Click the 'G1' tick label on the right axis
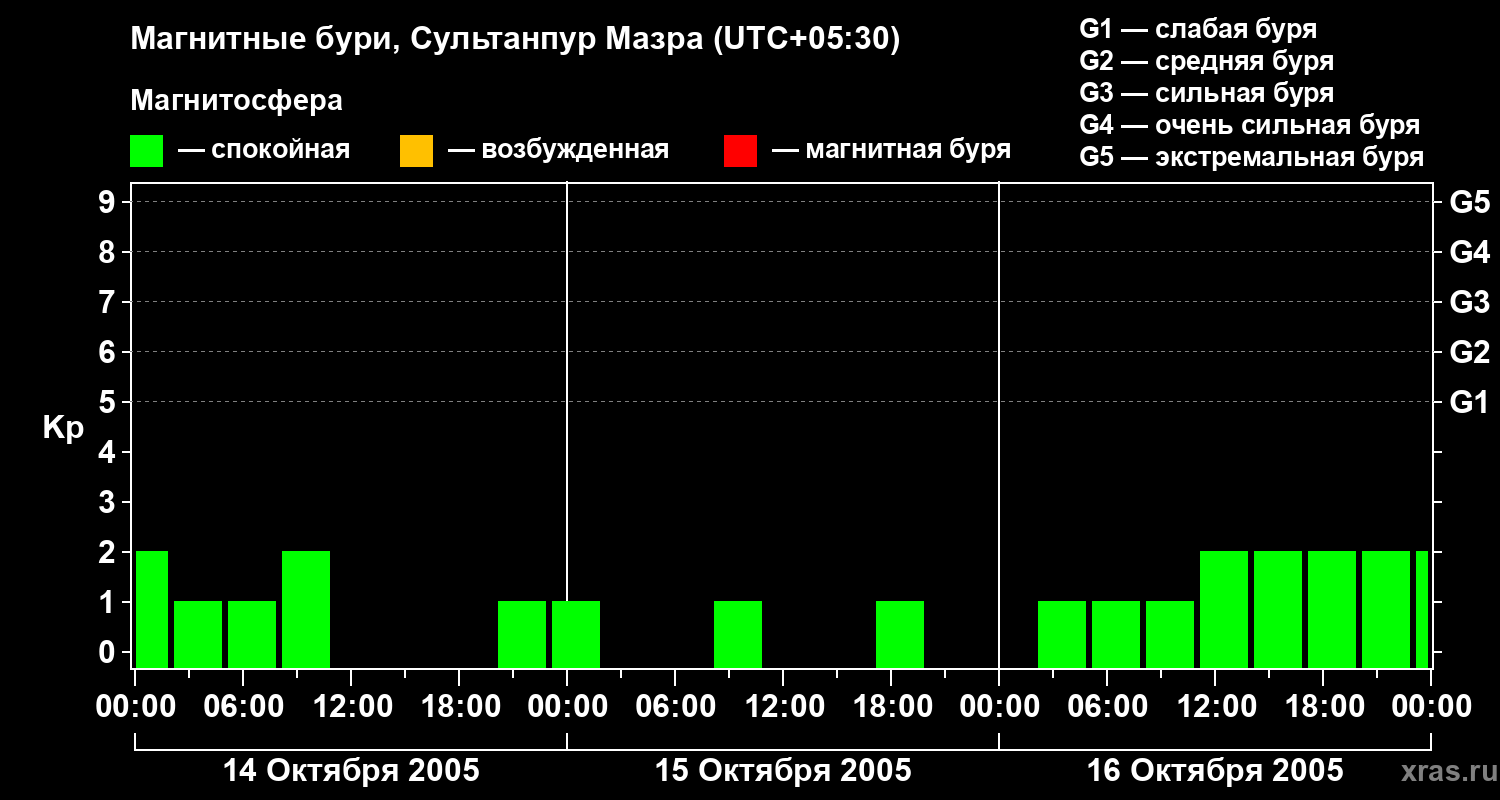This screenshot has height=800, width=1500. coord(1470,402)
